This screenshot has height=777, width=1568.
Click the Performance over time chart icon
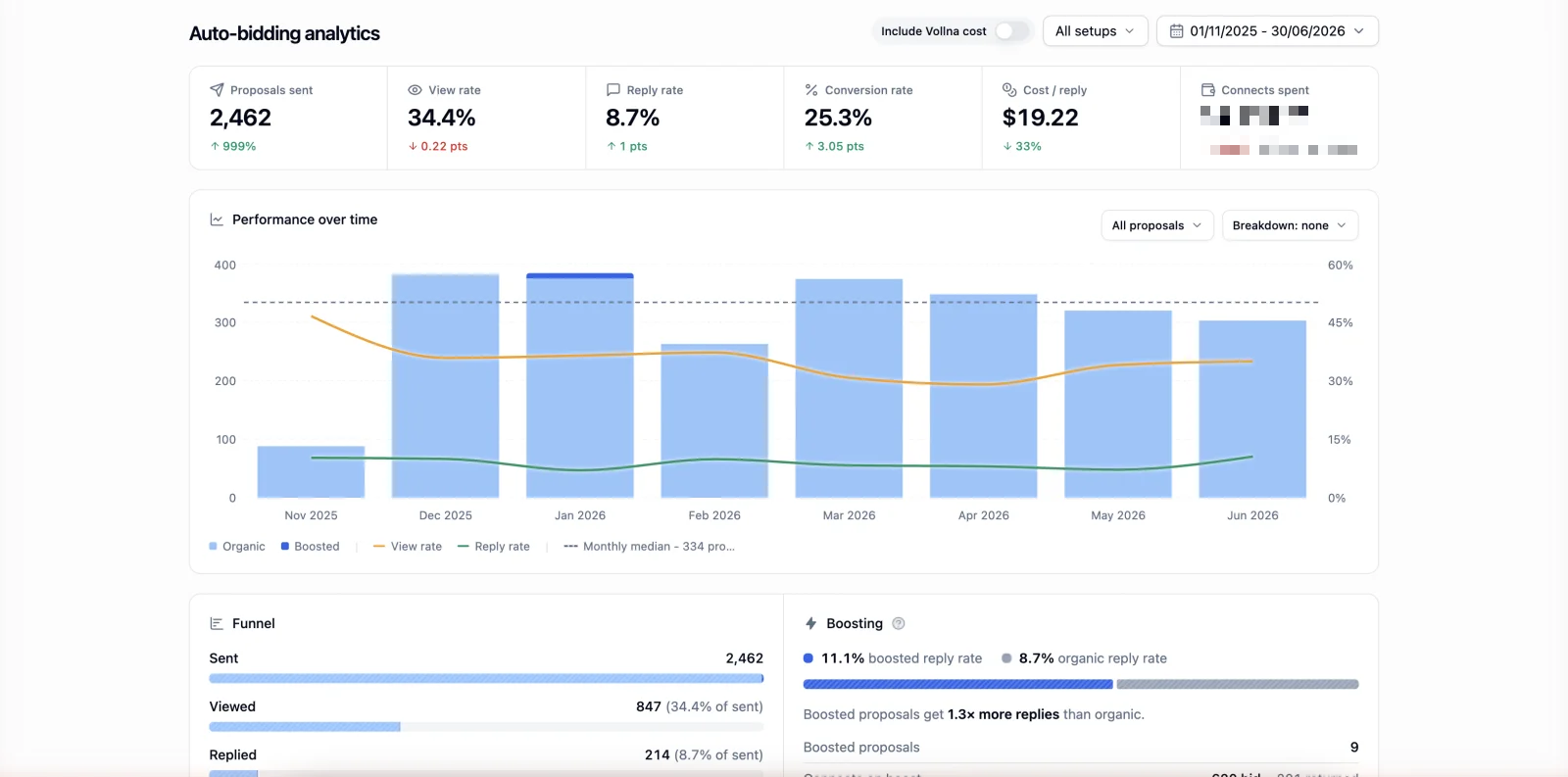(217, 219)
